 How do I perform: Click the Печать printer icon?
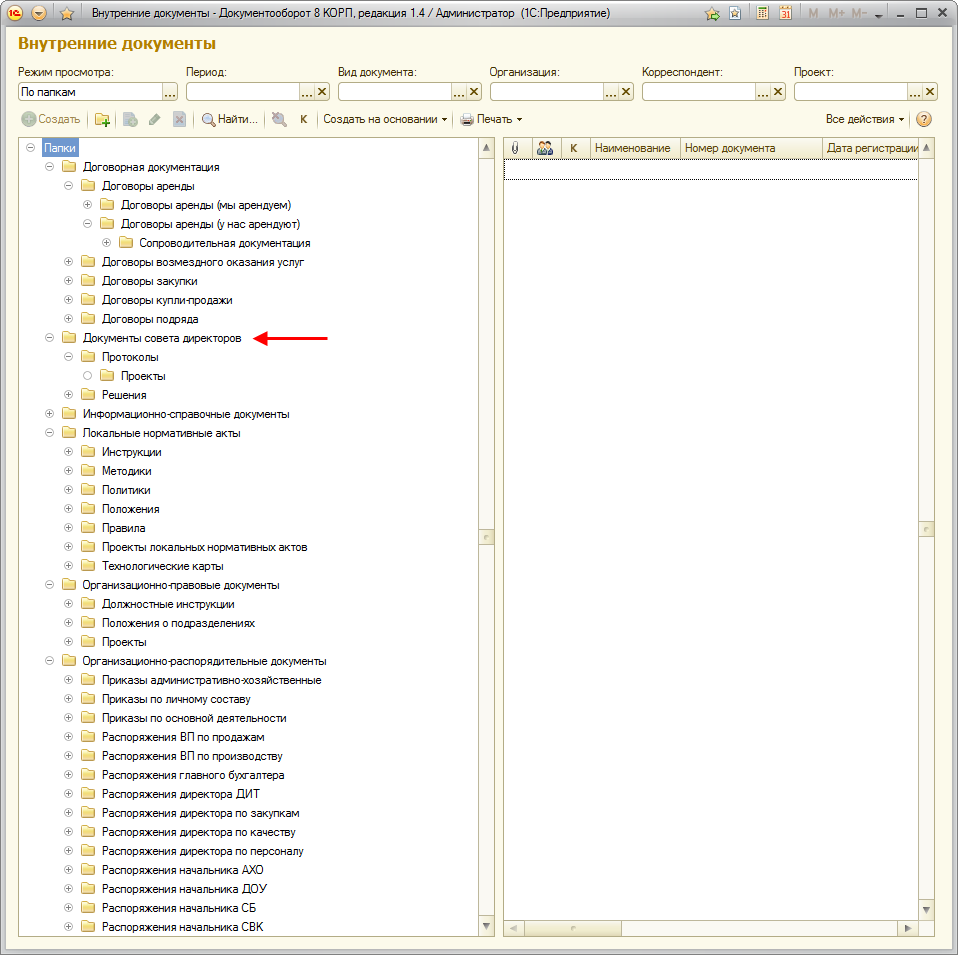[x=467, y=119]
